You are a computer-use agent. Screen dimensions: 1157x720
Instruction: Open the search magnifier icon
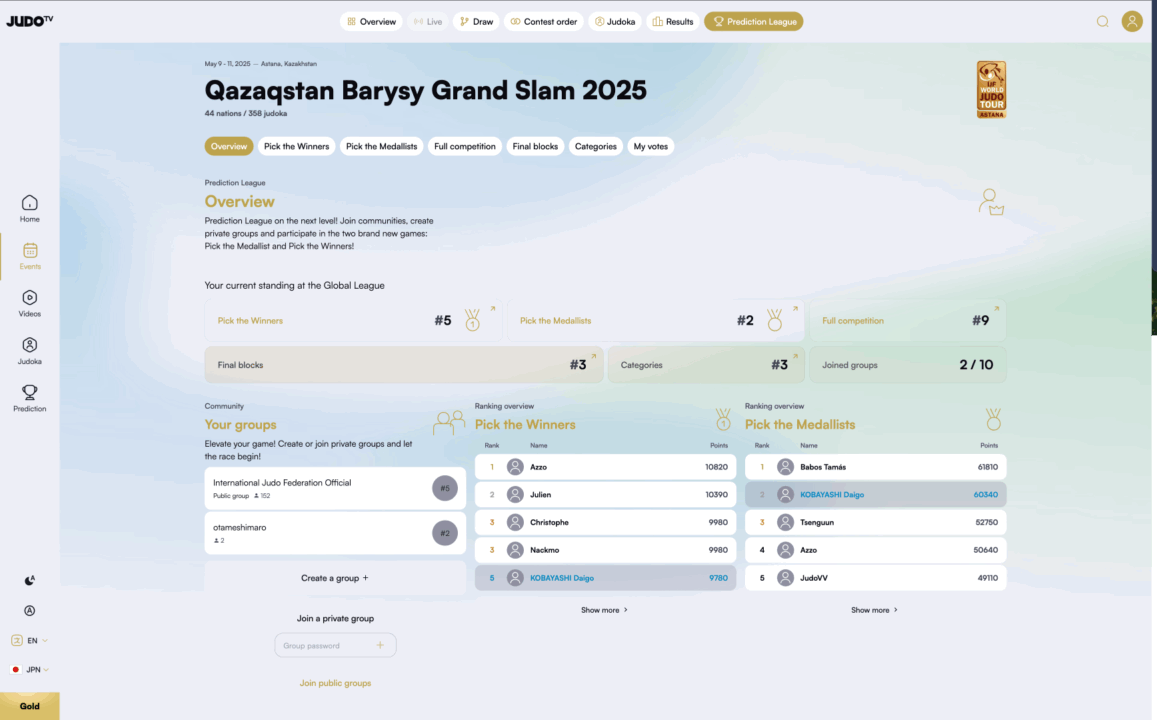(x=1102, y=21)
